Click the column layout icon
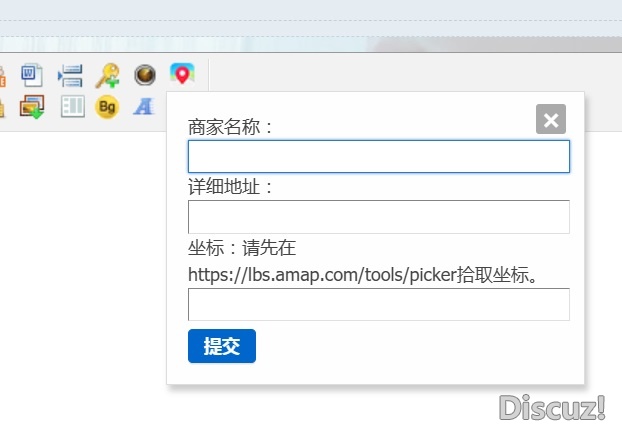 [x=72, y=106]
